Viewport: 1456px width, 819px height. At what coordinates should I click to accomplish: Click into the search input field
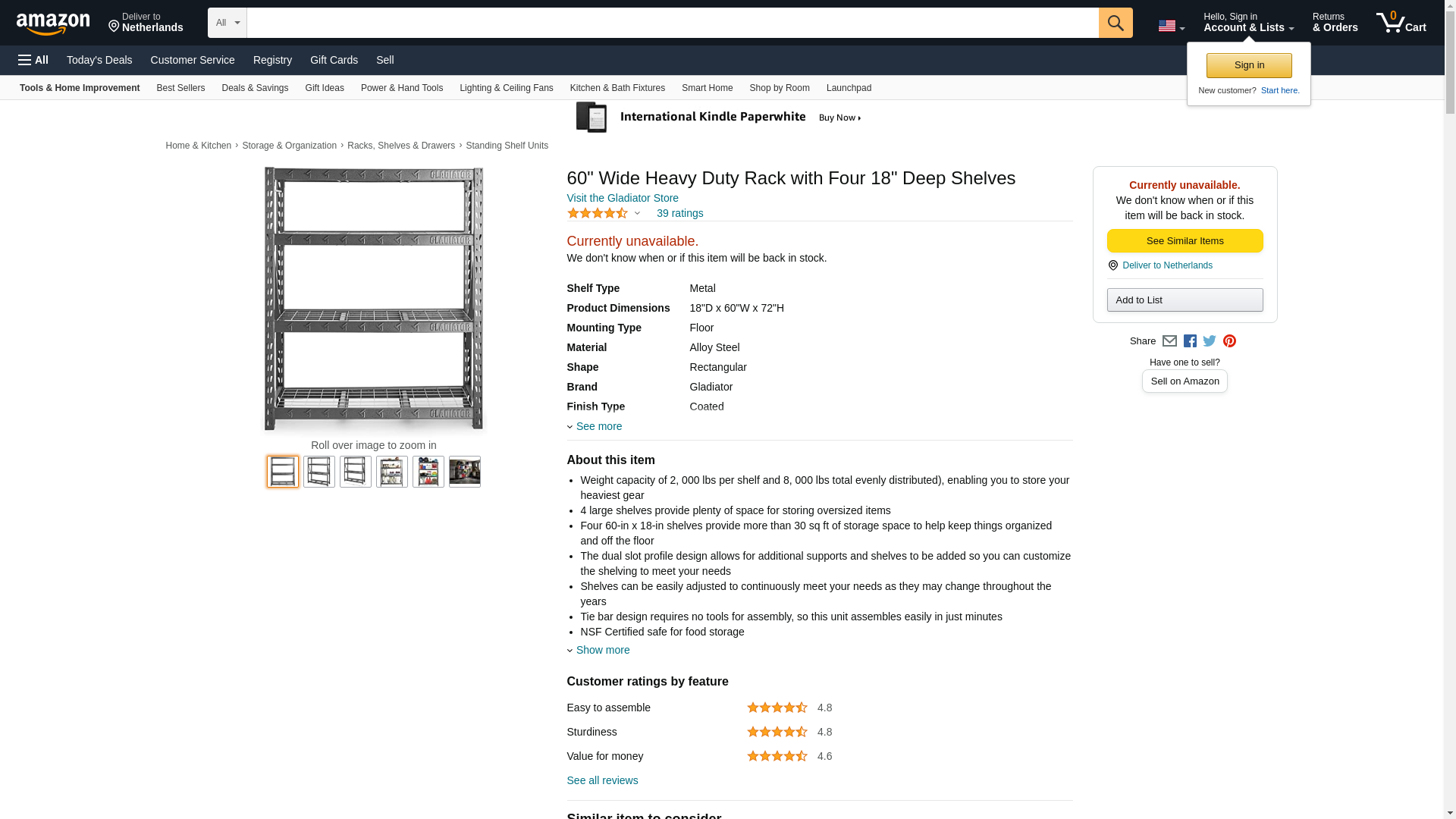click(x=672, y=23)
